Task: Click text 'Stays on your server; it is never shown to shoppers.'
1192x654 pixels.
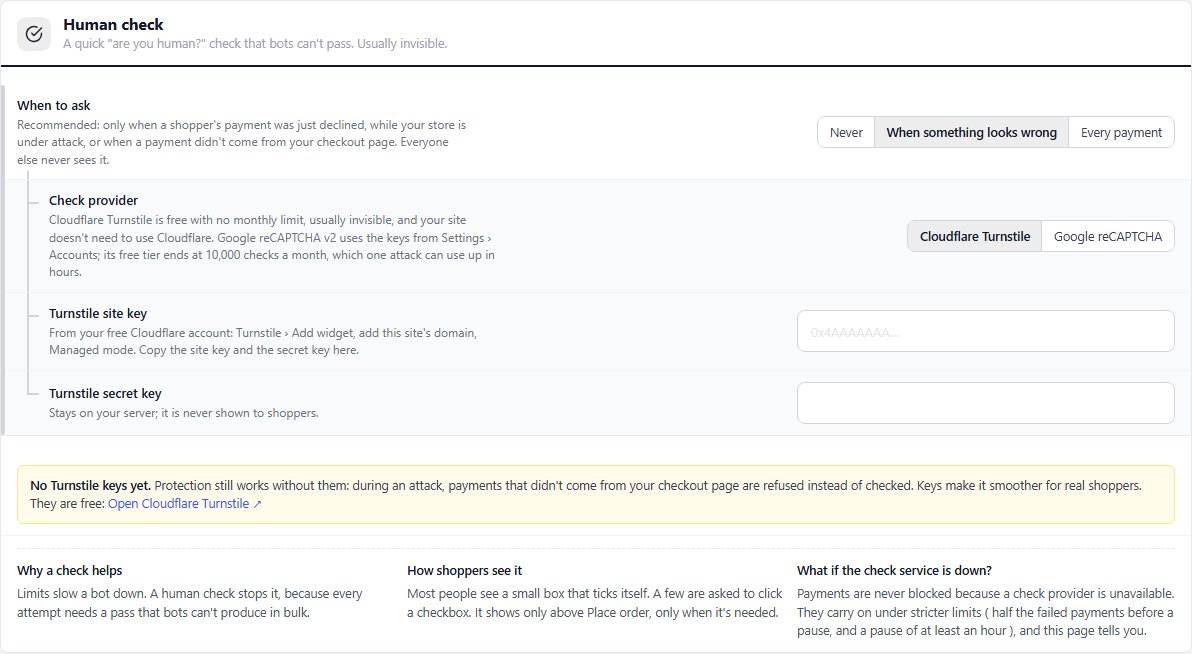Action: coord(184,413)
